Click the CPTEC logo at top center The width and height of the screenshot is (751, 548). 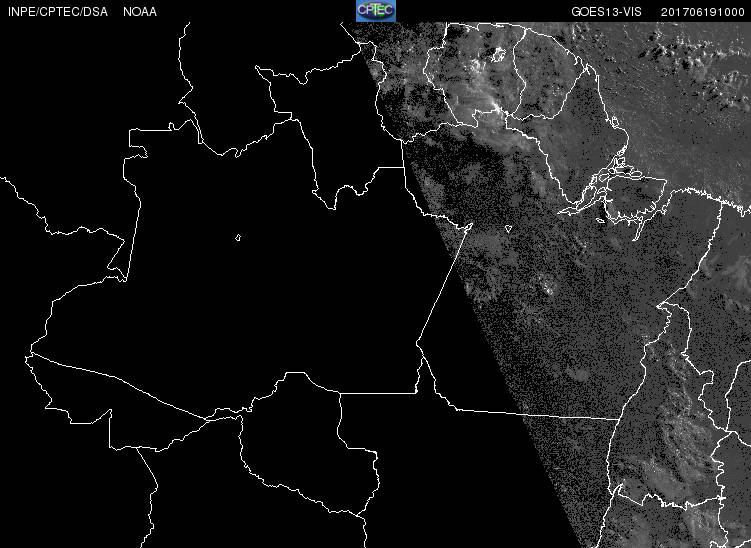point(376,11)
